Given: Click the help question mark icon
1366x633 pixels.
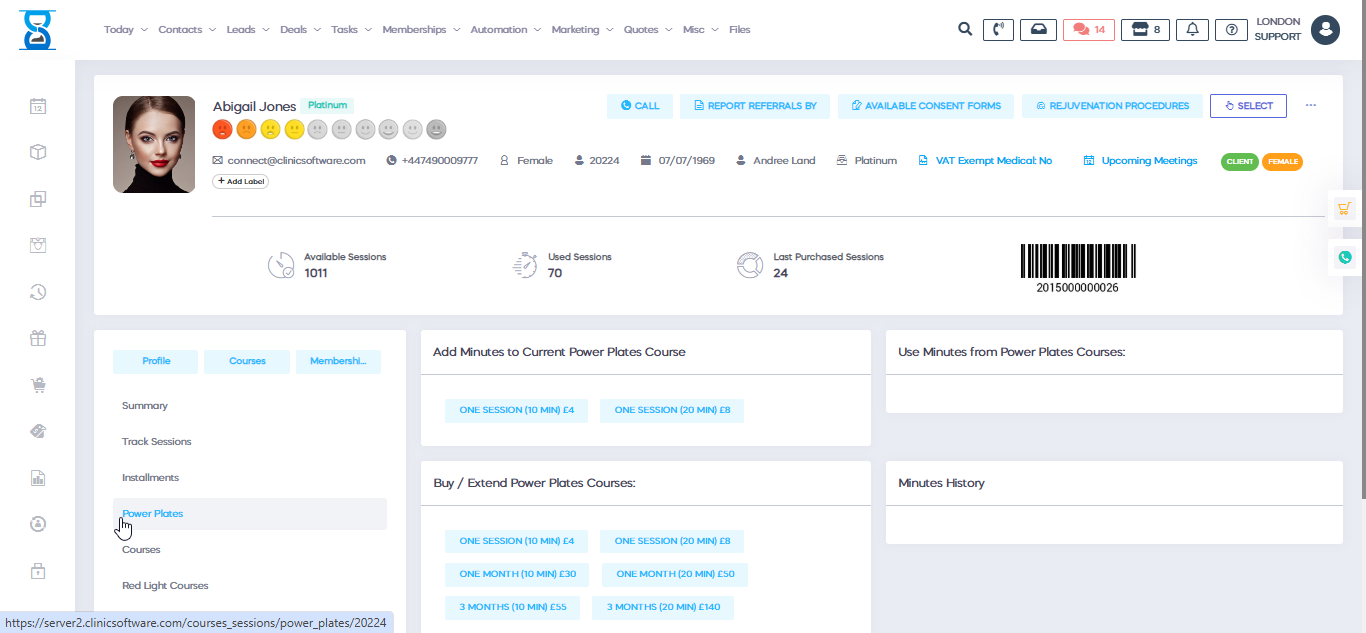Looking at the screenshot, I should coord(1231,30).
